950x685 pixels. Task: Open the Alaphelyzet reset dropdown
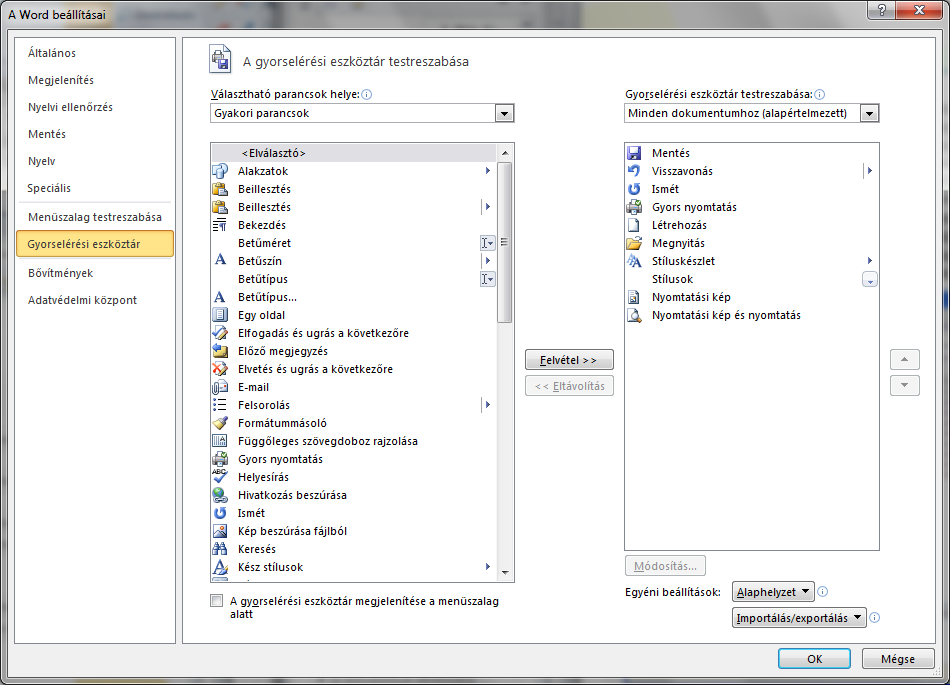tap(772, 592)
